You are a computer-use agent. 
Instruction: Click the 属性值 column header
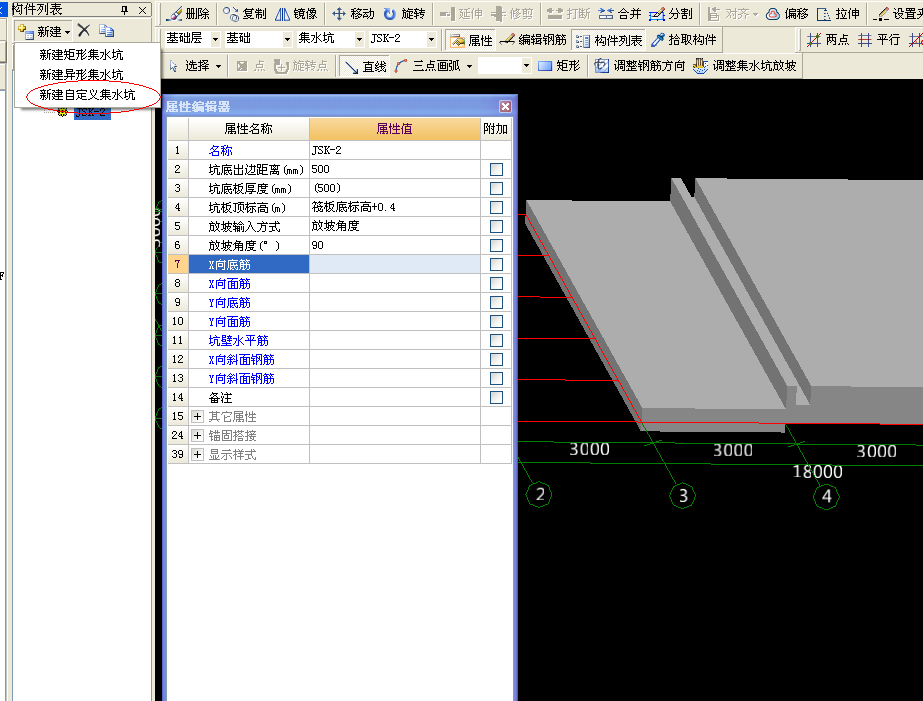pyautogui.click(x=394, y=129)
